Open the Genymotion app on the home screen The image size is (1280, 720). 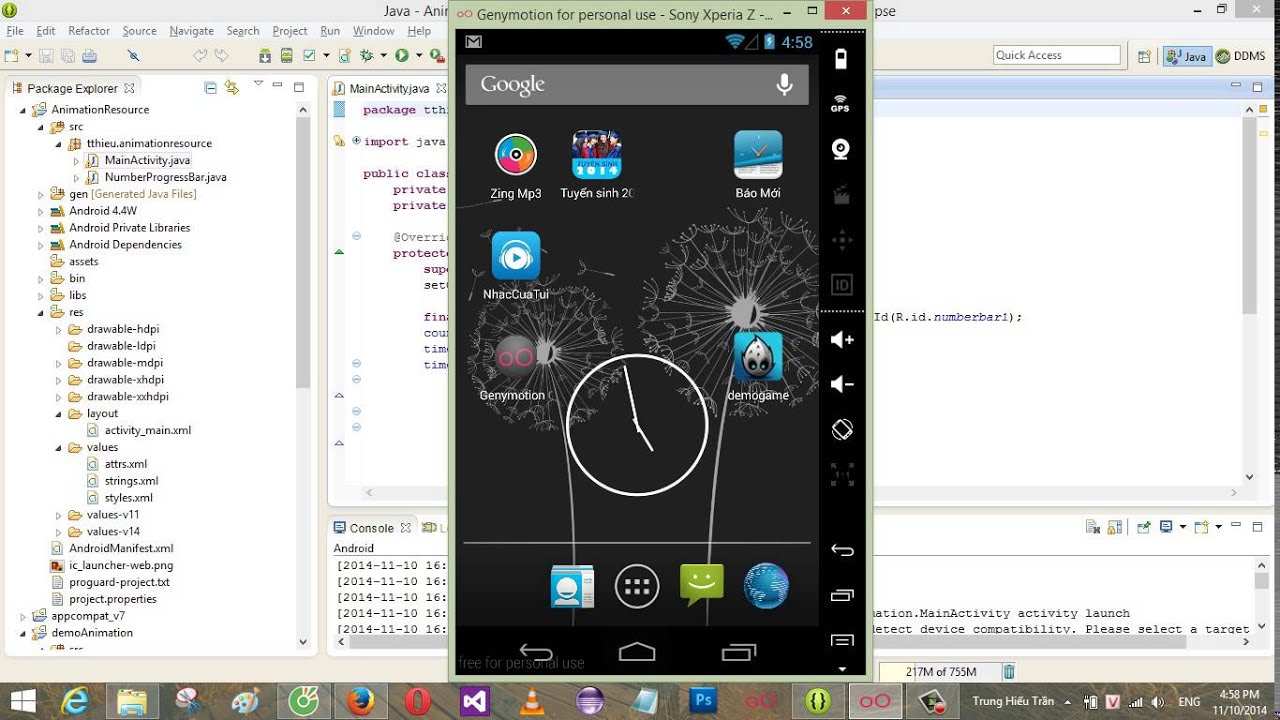516,357
